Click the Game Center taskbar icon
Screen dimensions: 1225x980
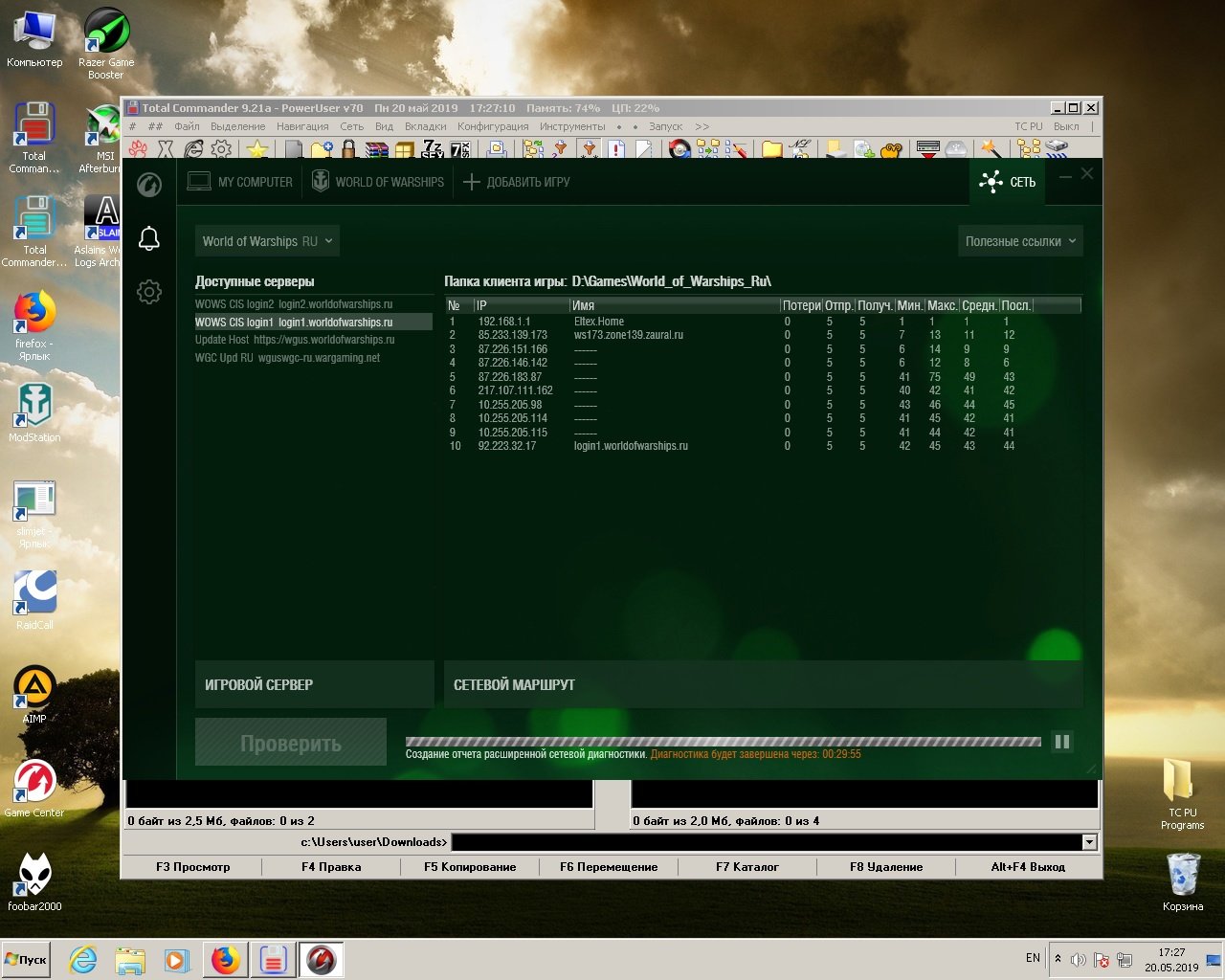tap(321, 959)
